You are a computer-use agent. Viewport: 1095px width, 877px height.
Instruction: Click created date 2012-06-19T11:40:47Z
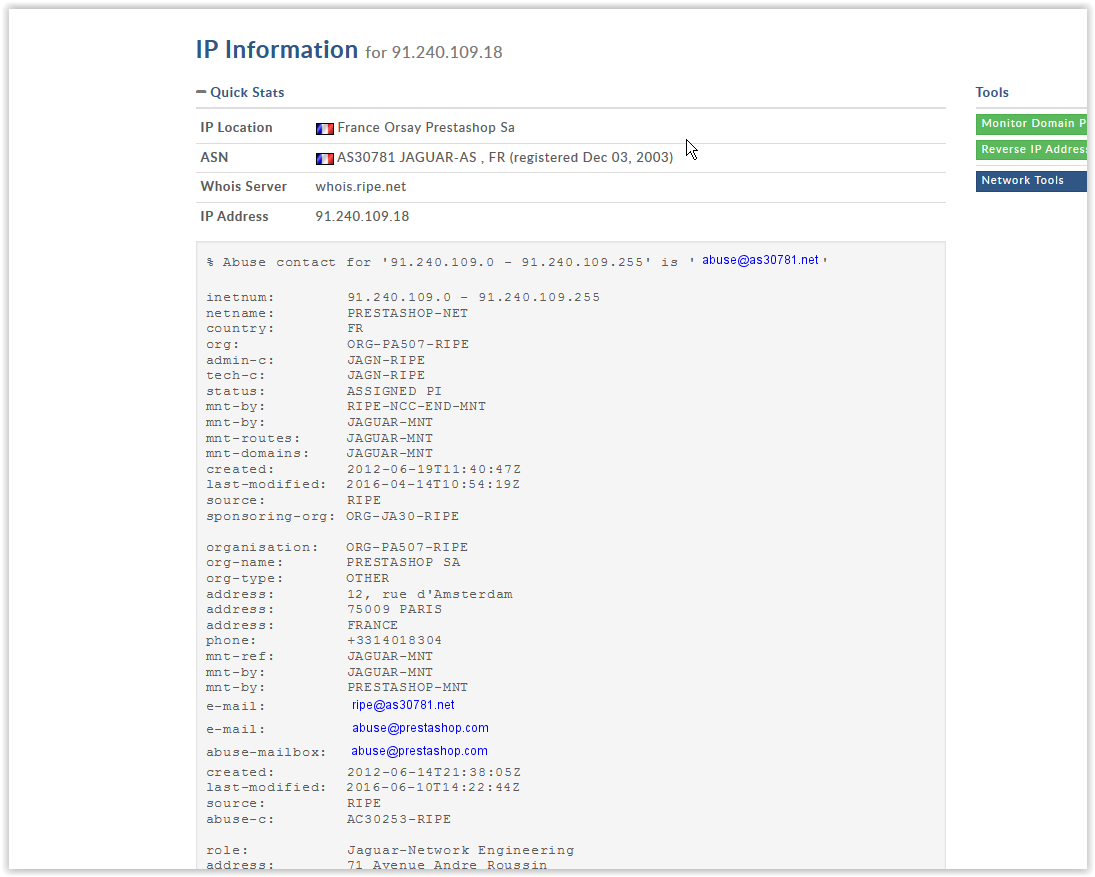pos(434,469)
